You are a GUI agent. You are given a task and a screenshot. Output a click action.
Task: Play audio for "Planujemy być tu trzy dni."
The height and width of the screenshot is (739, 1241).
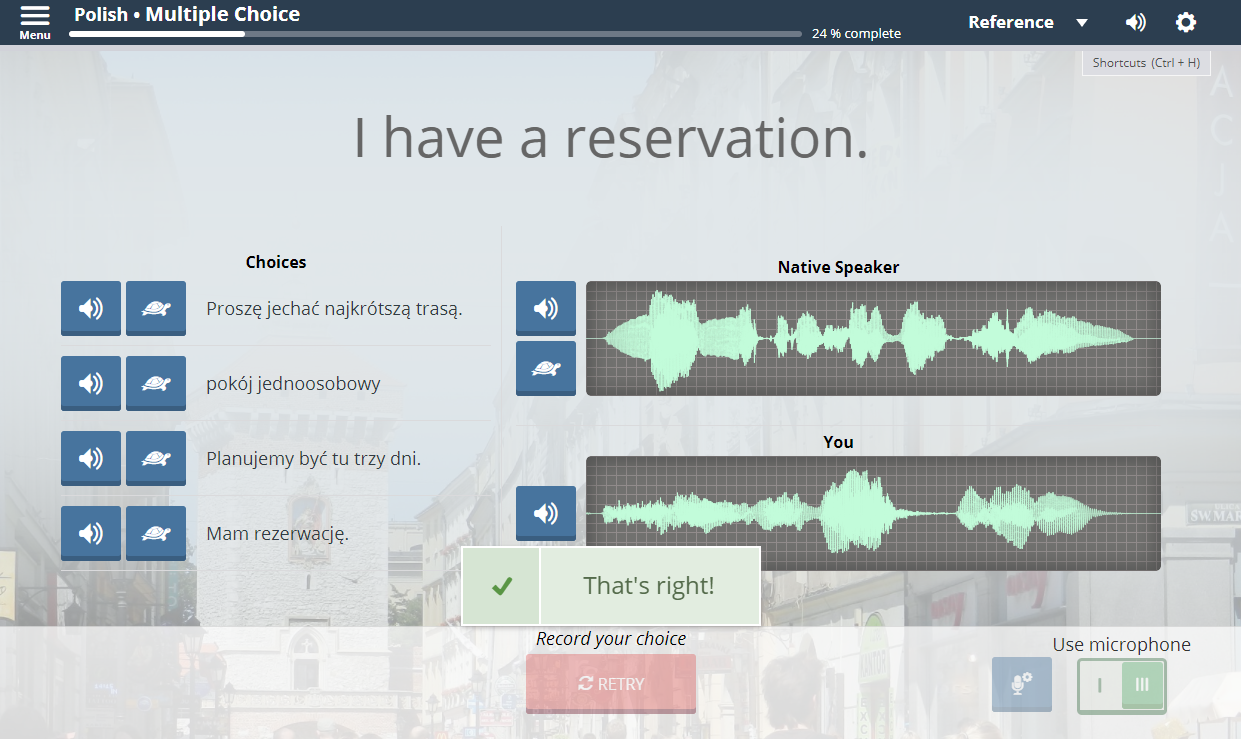90,458
